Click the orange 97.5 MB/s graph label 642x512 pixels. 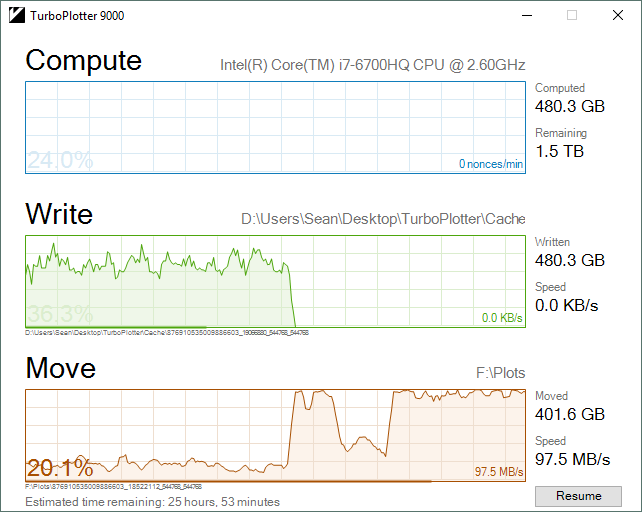(499, 472)
